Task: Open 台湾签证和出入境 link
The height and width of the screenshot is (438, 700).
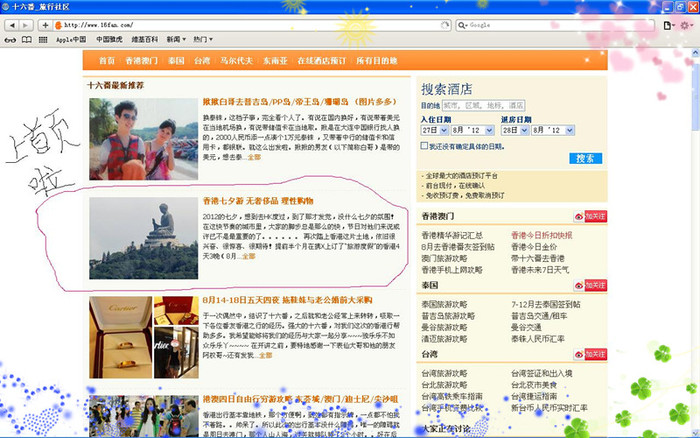Action: coord(542,374)
